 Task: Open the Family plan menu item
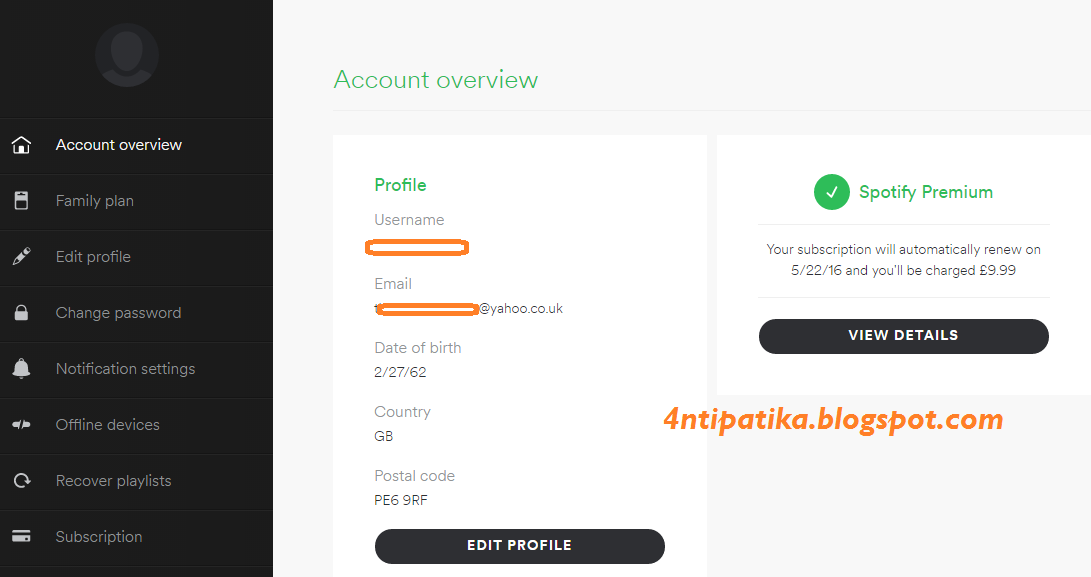pyautogui.click(x=95, y=201)
